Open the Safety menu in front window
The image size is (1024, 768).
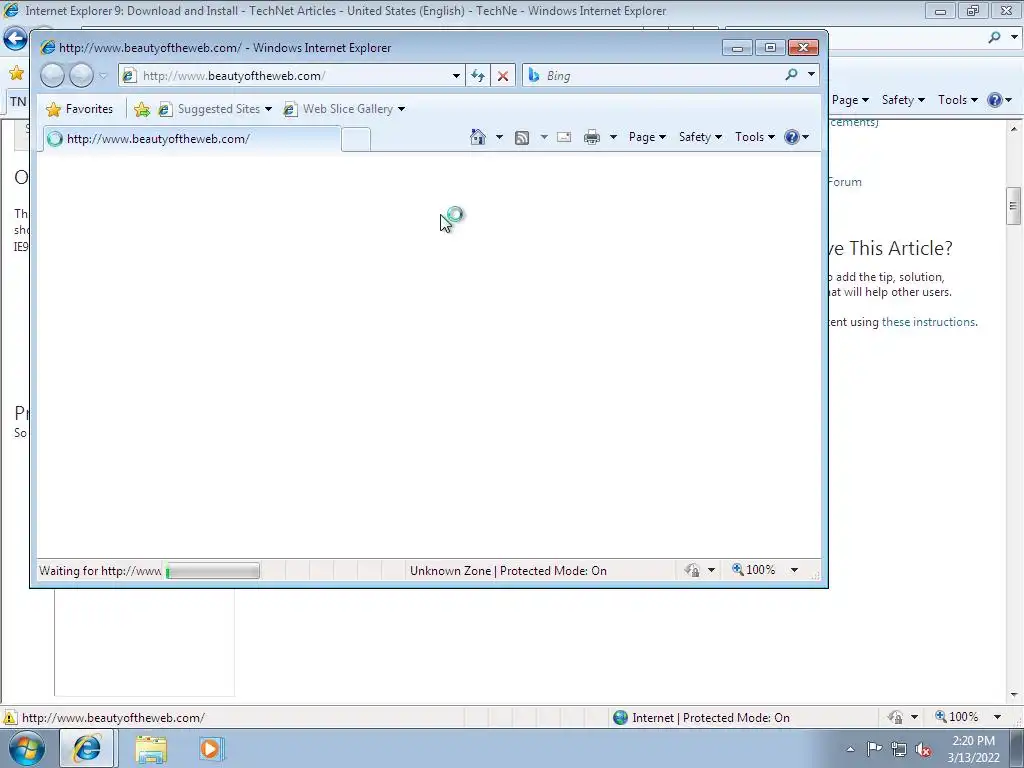[700, 137]
